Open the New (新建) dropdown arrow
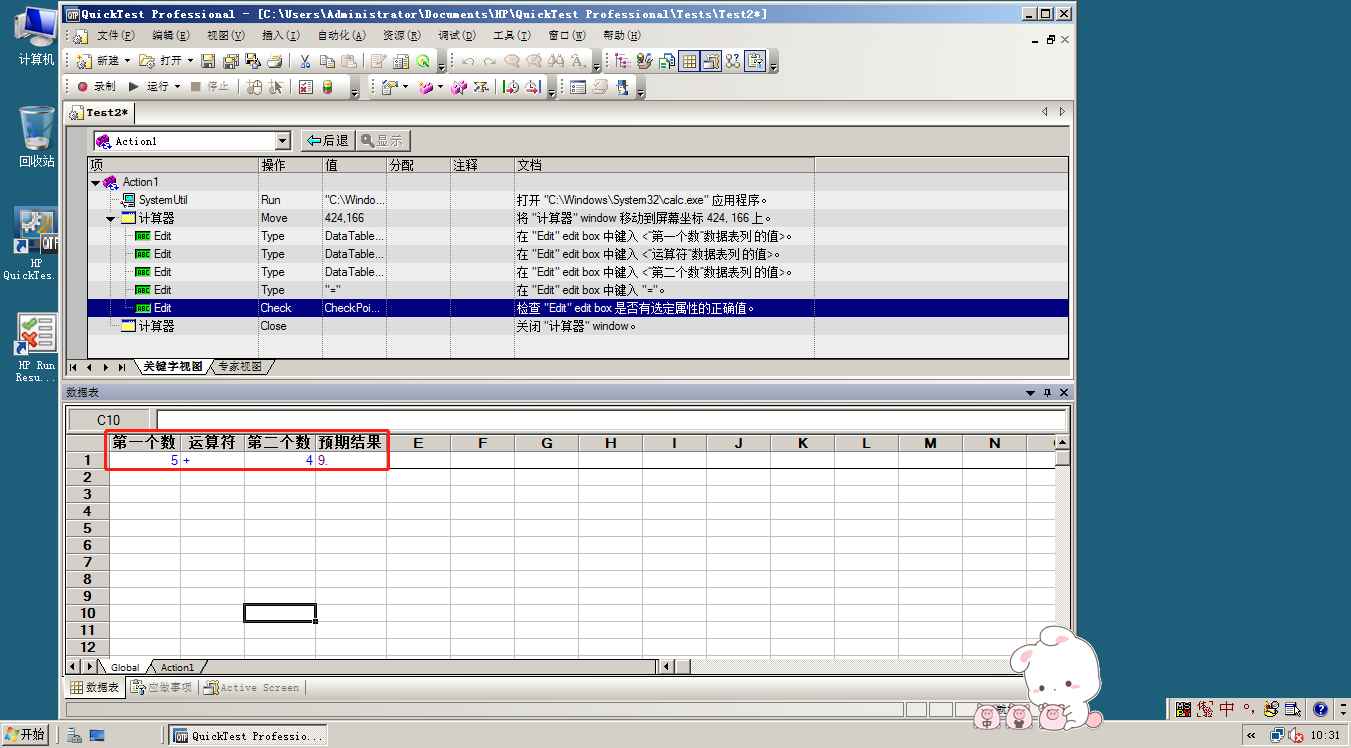 pos(127,61)
